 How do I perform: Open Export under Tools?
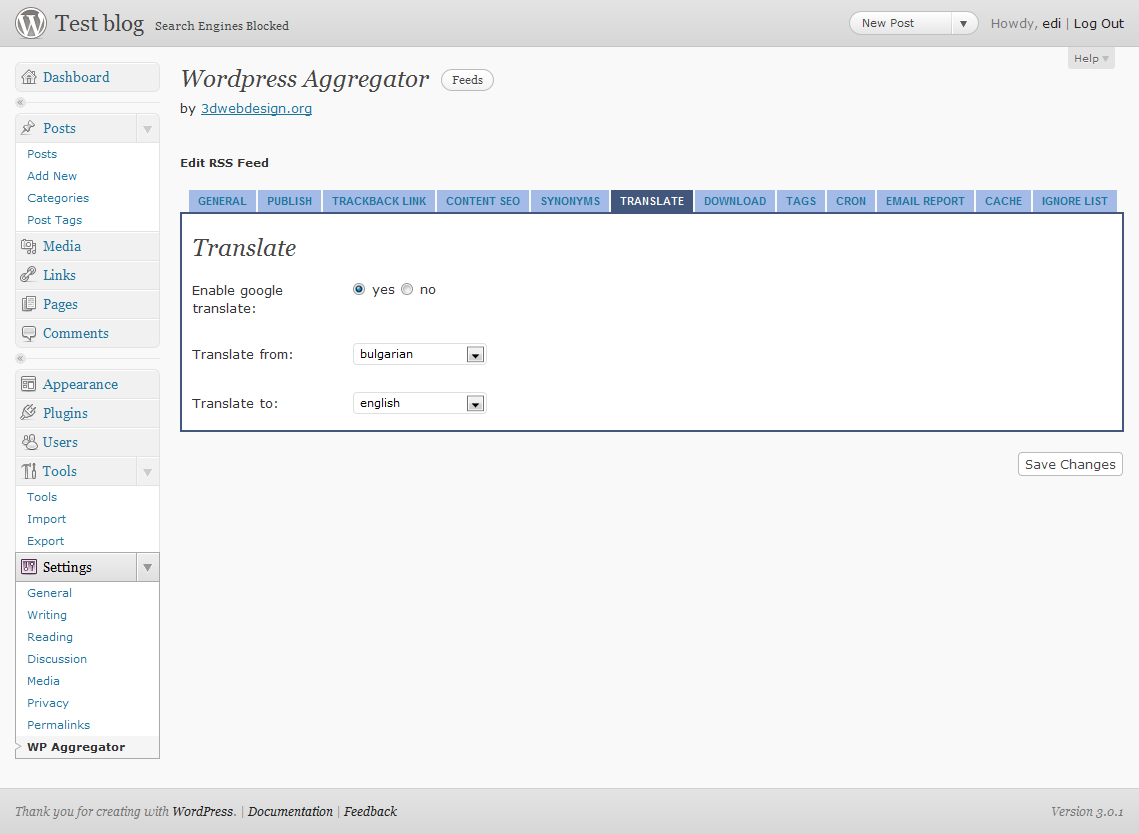[x=46, y=541]
